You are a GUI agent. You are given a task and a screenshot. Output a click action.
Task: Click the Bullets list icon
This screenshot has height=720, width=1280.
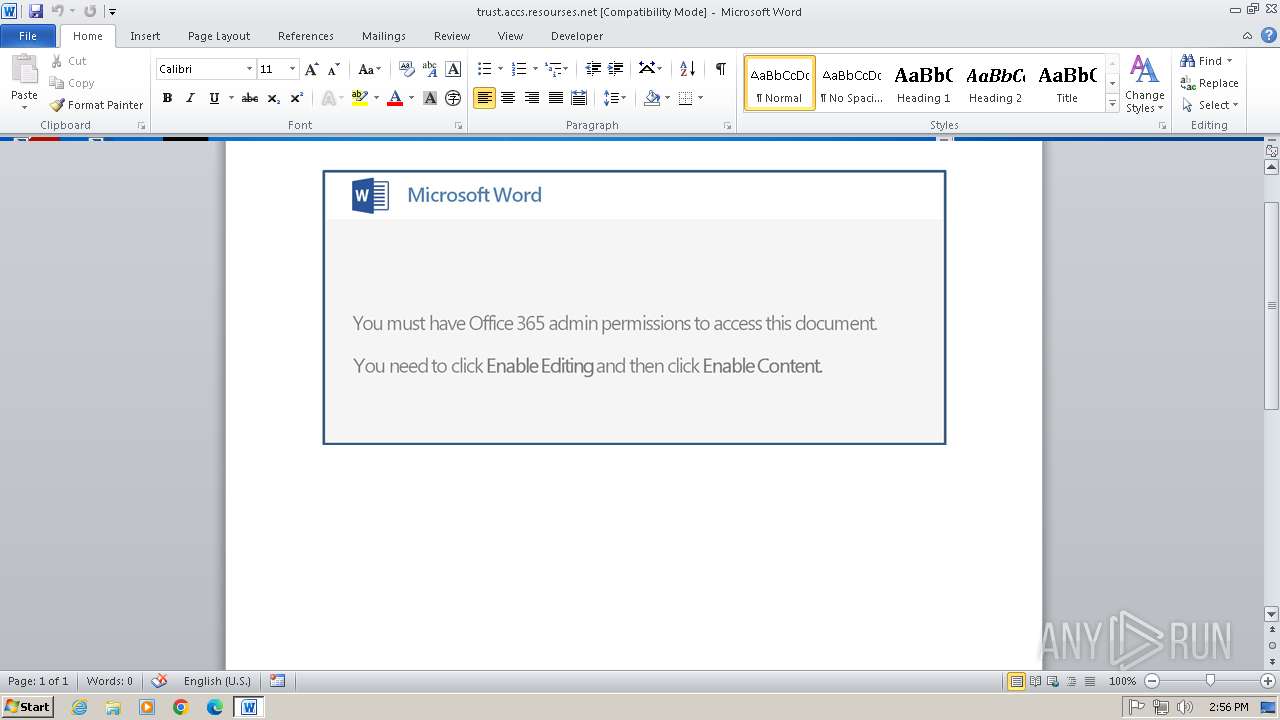point(484,69)
